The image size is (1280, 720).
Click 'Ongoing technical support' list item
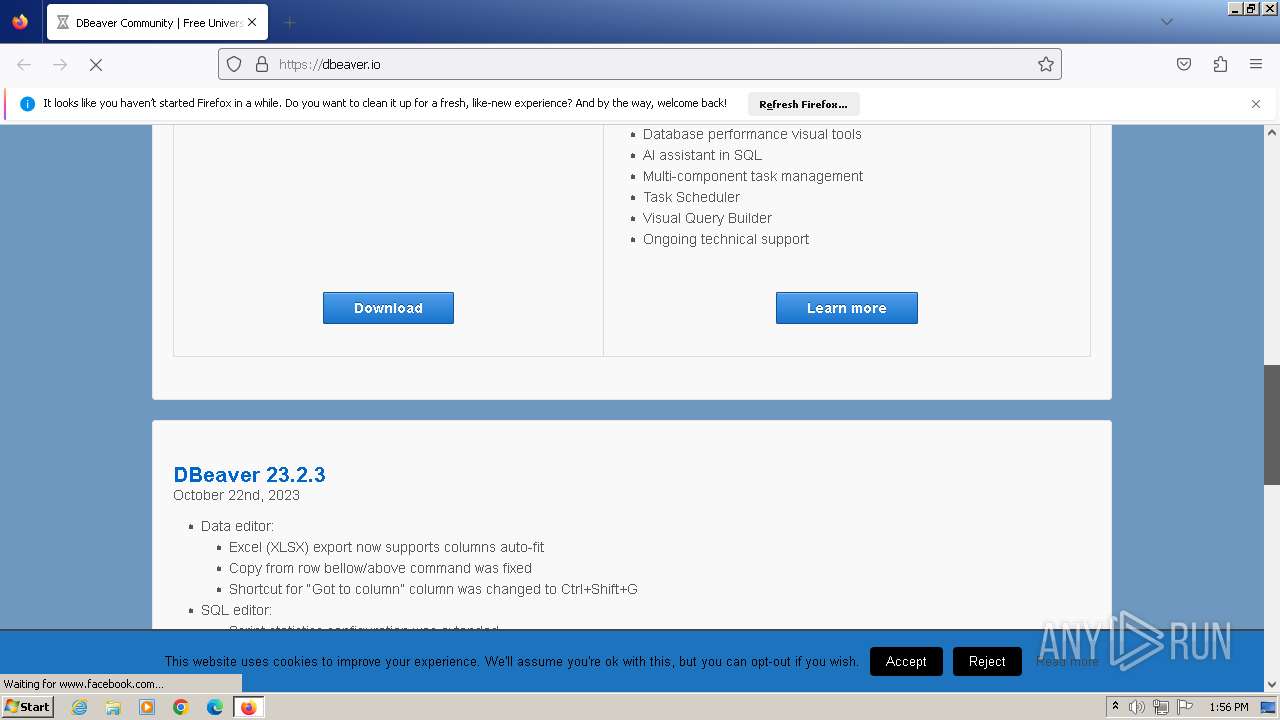click(x=726, y=239)
